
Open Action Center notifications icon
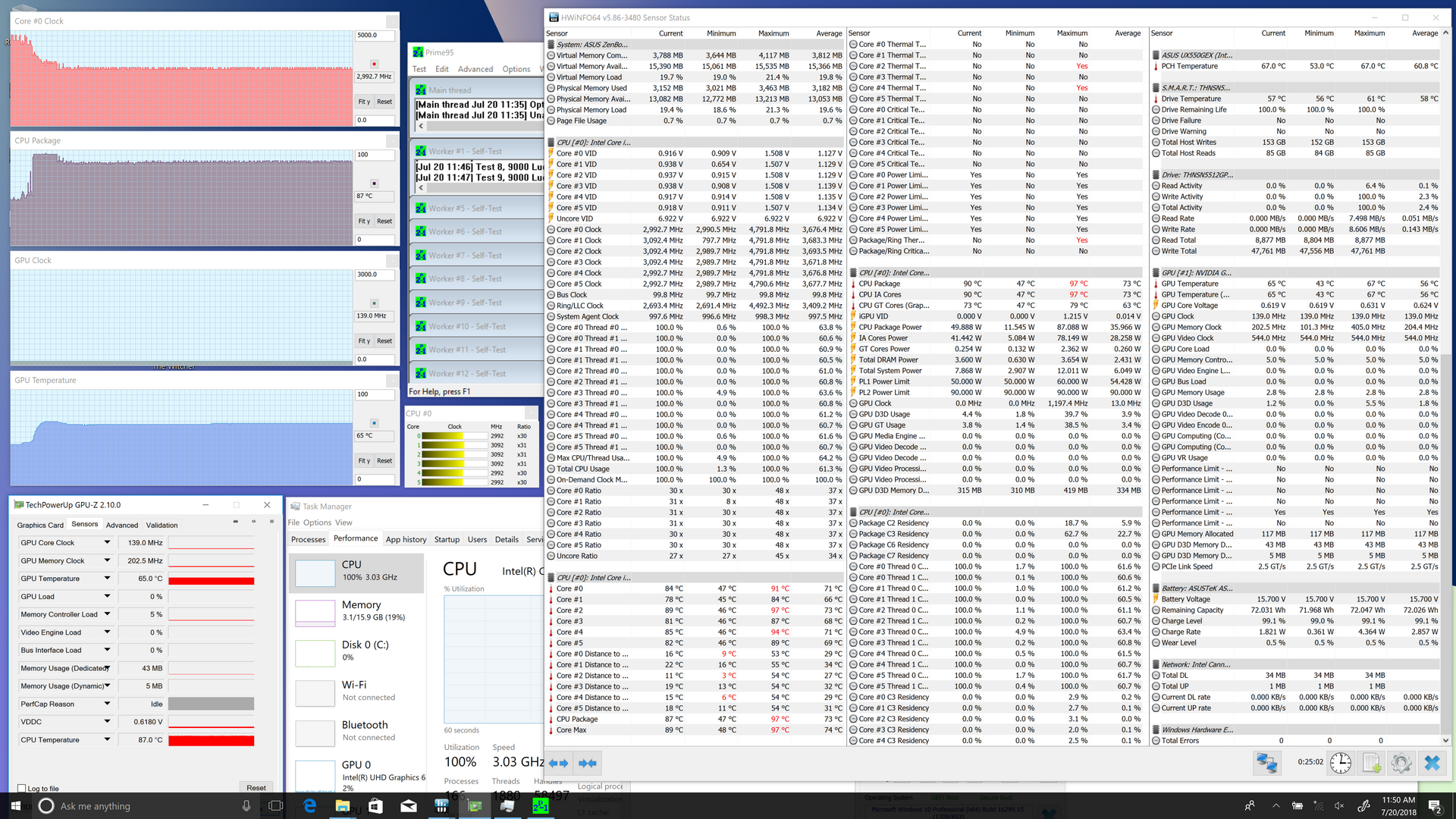click(x=1435, y=806)
